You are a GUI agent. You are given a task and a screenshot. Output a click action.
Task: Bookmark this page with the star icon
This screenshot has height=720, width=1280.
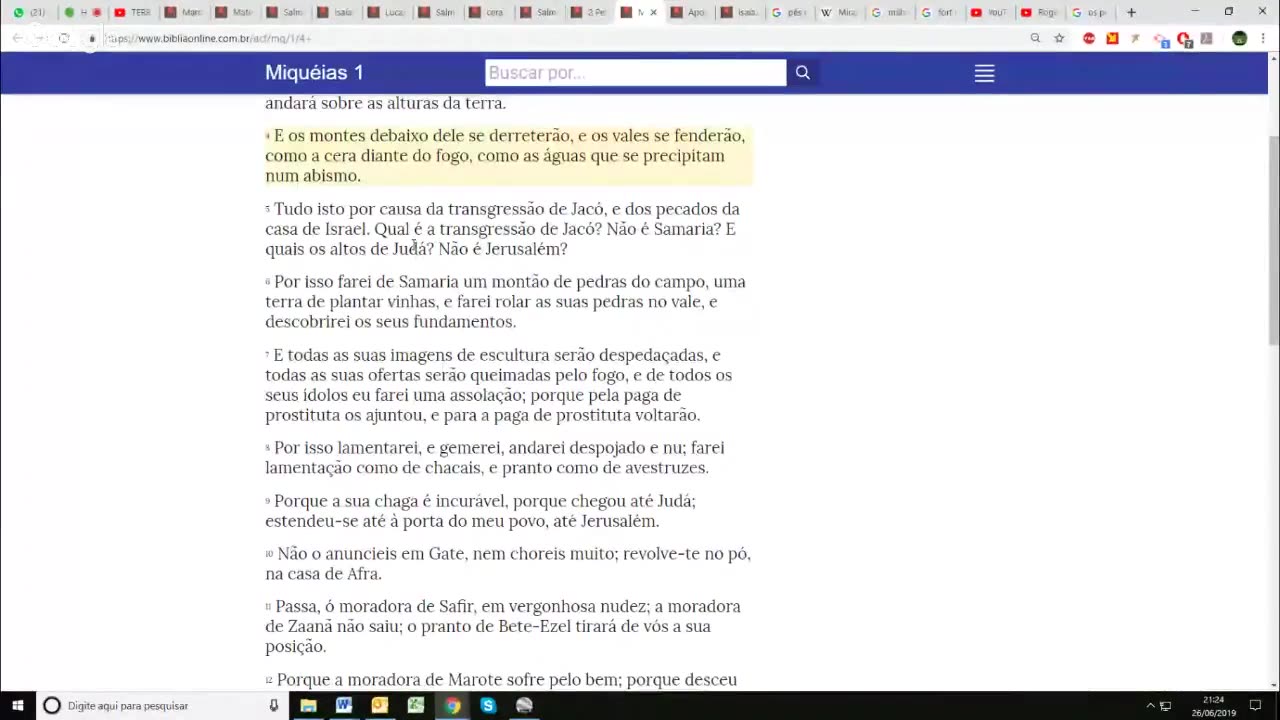(1059, 38)
